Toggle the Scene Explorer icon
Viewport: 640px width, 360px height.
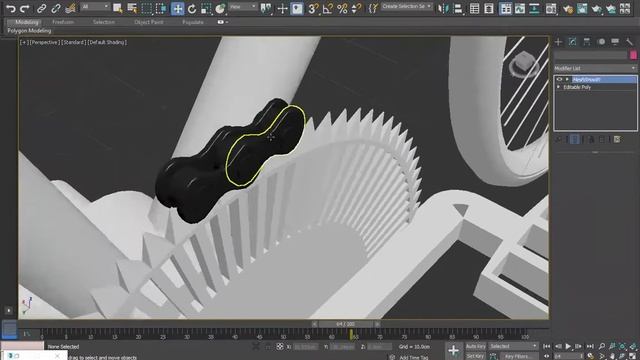point(474,8)
